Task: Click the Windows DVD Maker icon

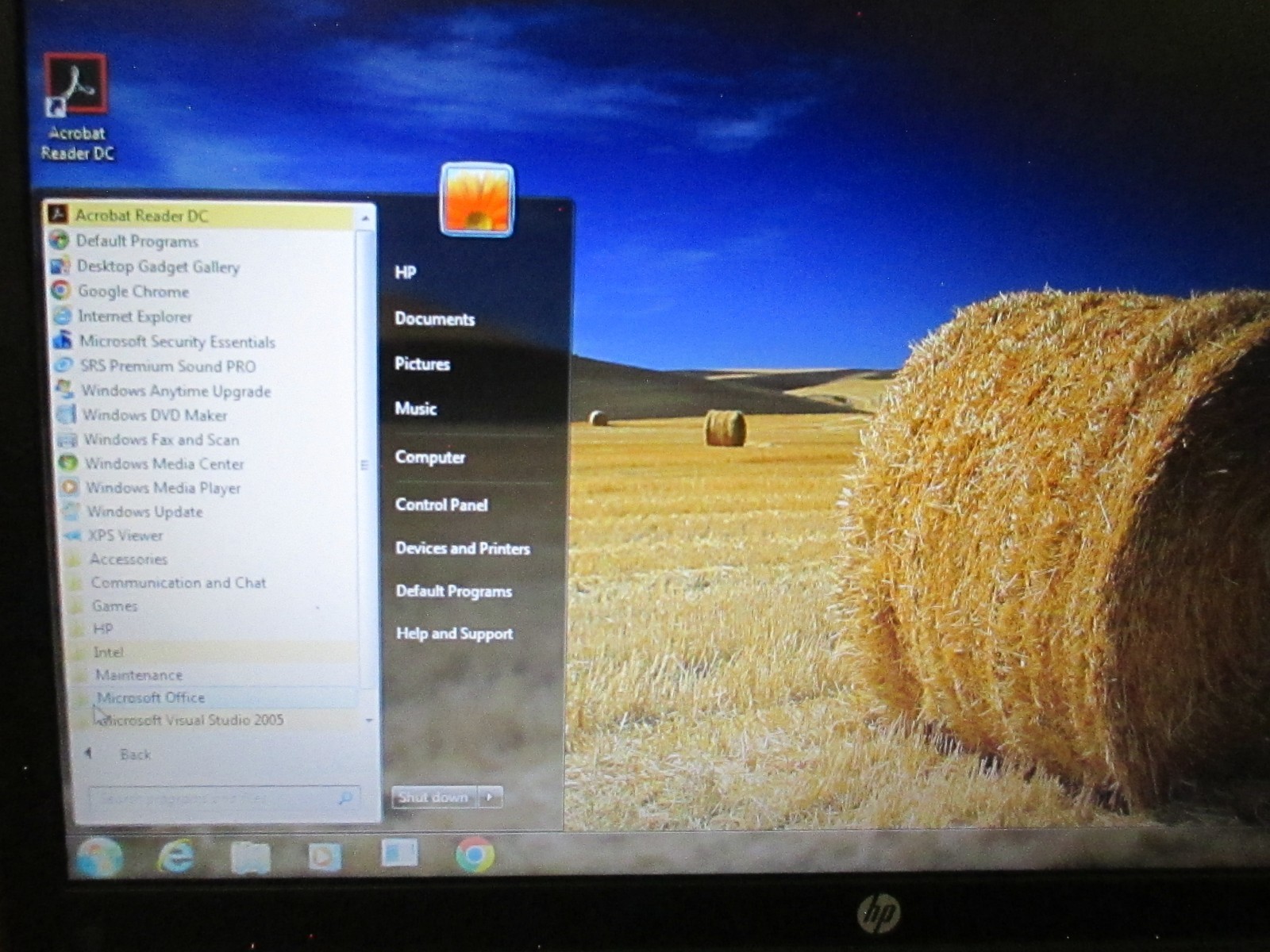Action: (x=67, y=414)
